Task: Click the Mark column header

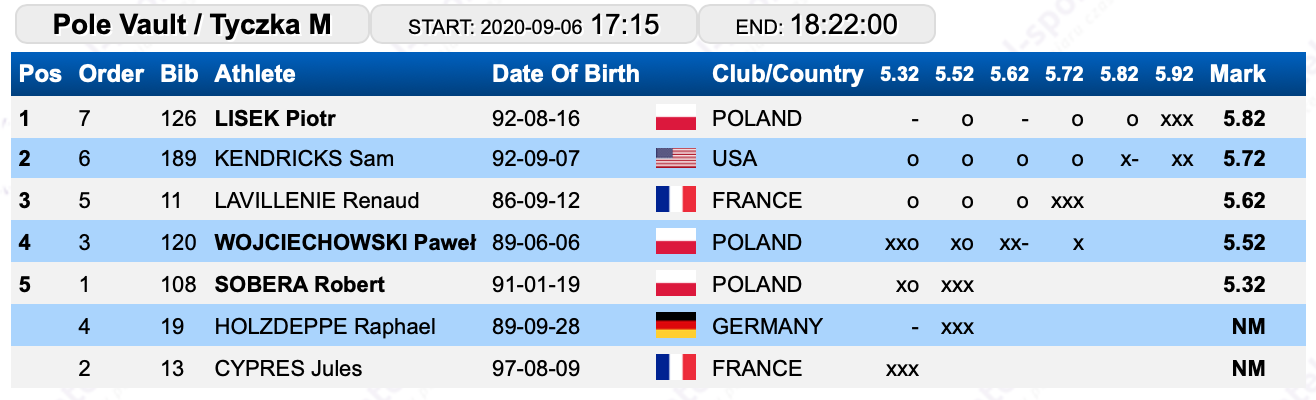Action: point(1237,74)
